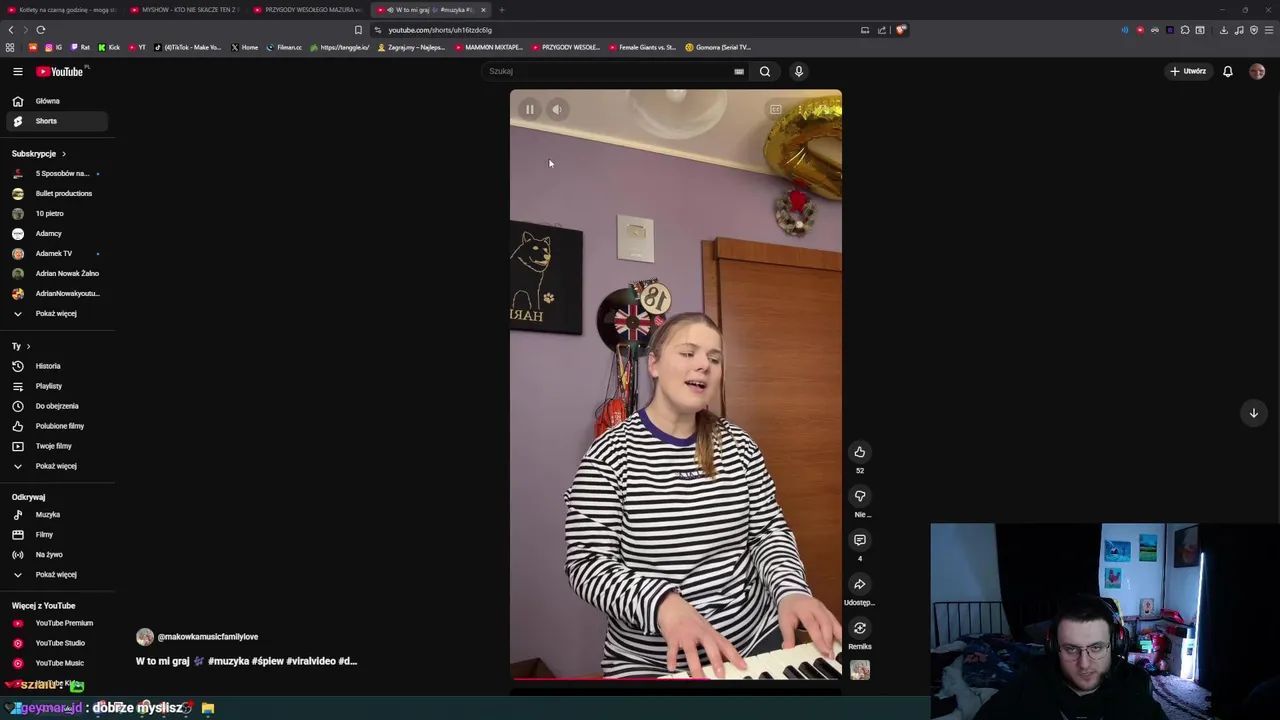
Task: Open Filmy under Odkrywaj
Action: coord(57,534)
